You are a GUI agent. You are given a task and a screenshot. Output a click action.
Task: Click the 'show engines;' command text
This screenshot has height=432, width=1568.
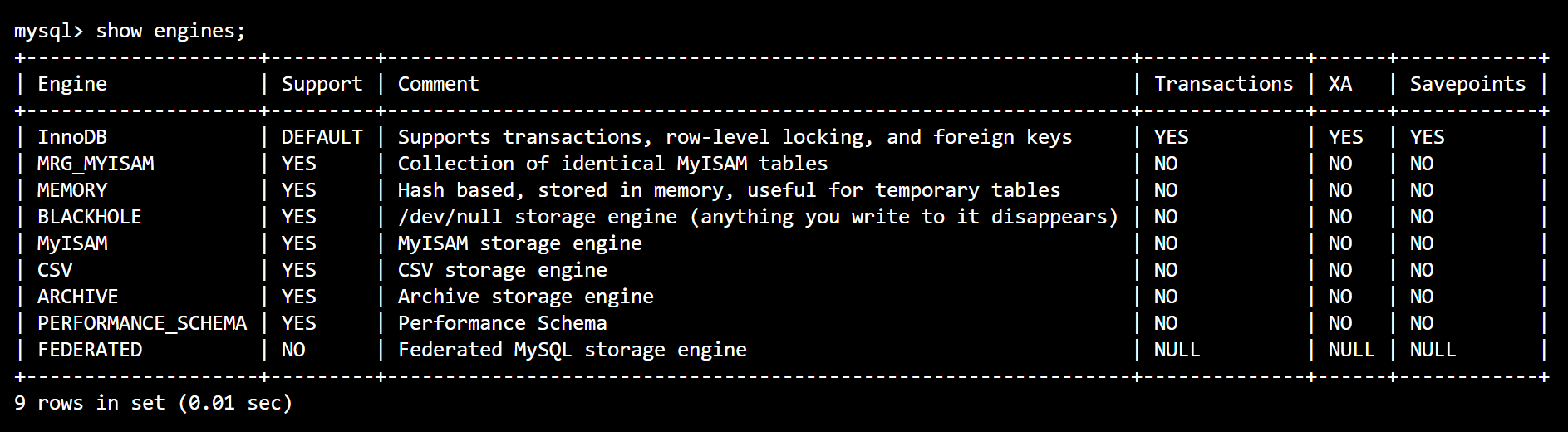pos(170,32)
